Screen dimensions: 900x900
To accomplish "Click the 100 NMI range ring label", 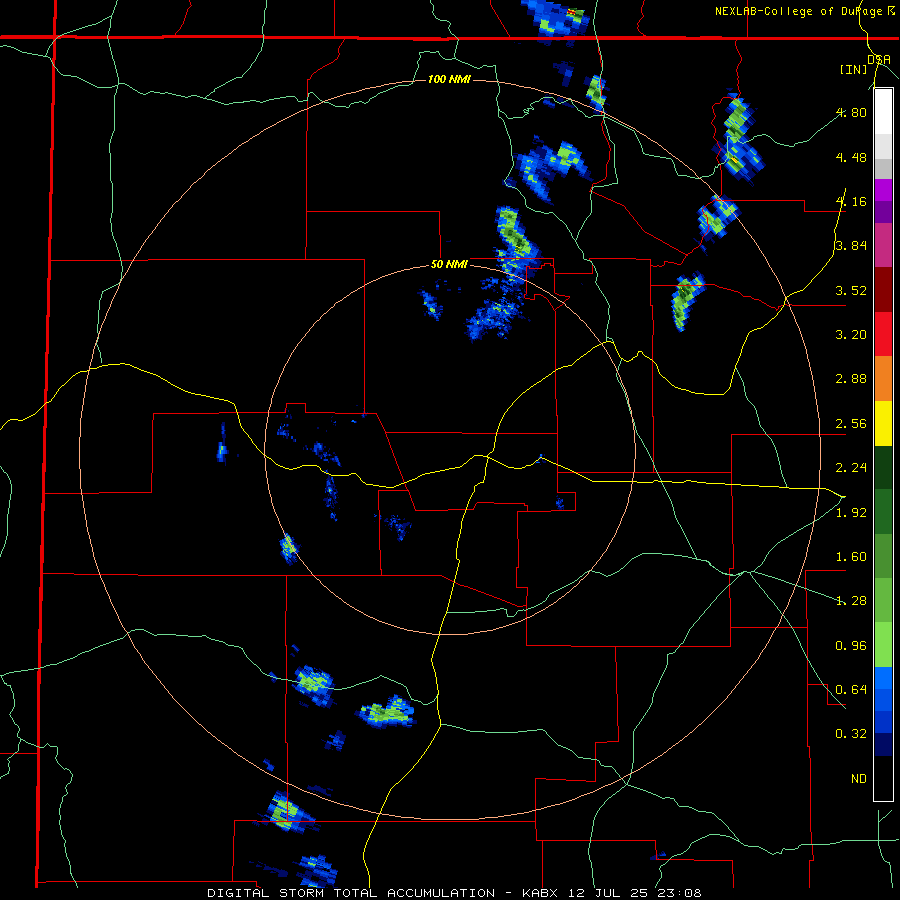I will (x=449, y=79).
